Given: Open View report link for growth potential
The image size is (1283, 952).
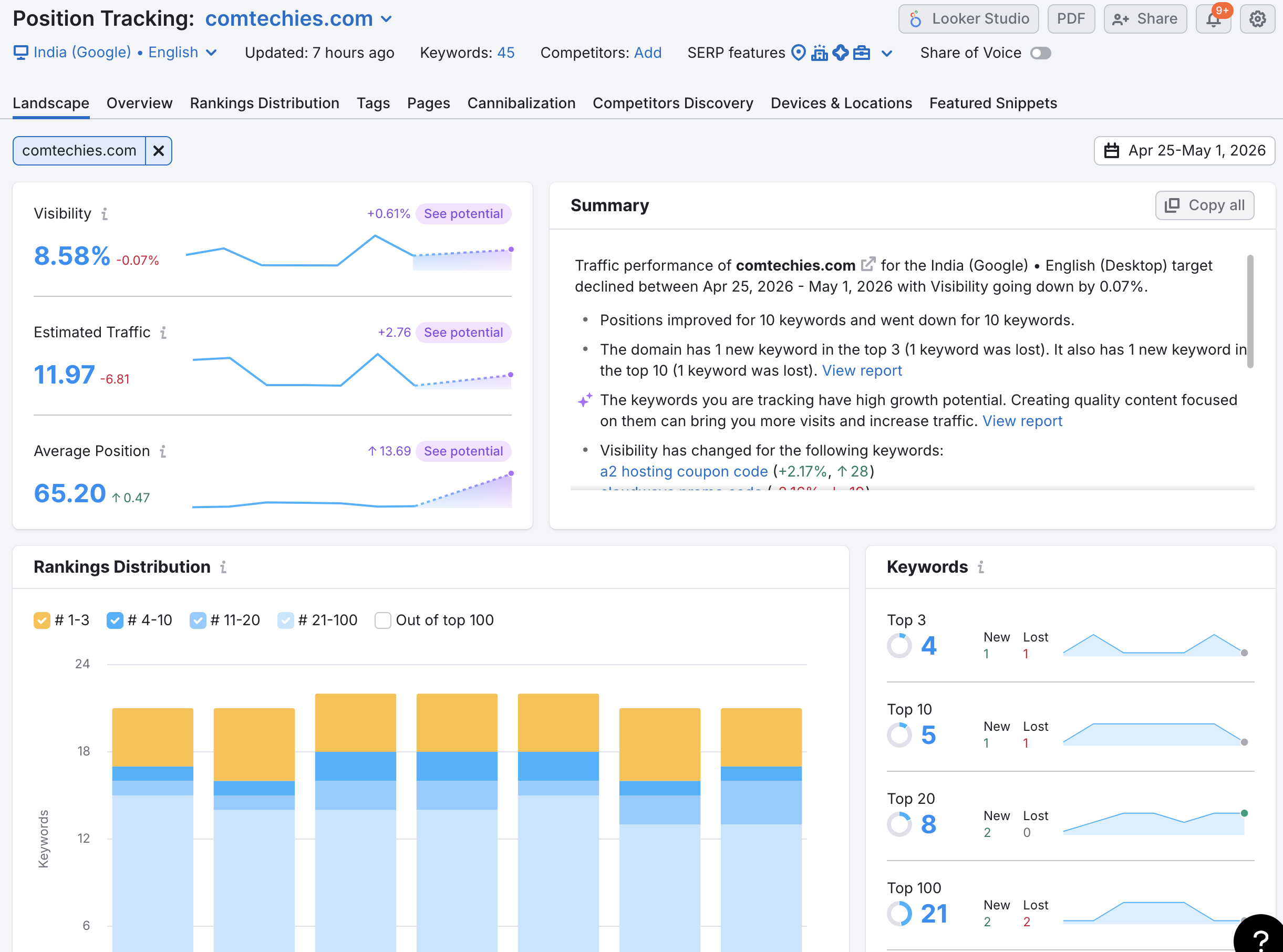Looking at the screenshot, I should point(1022,421).
